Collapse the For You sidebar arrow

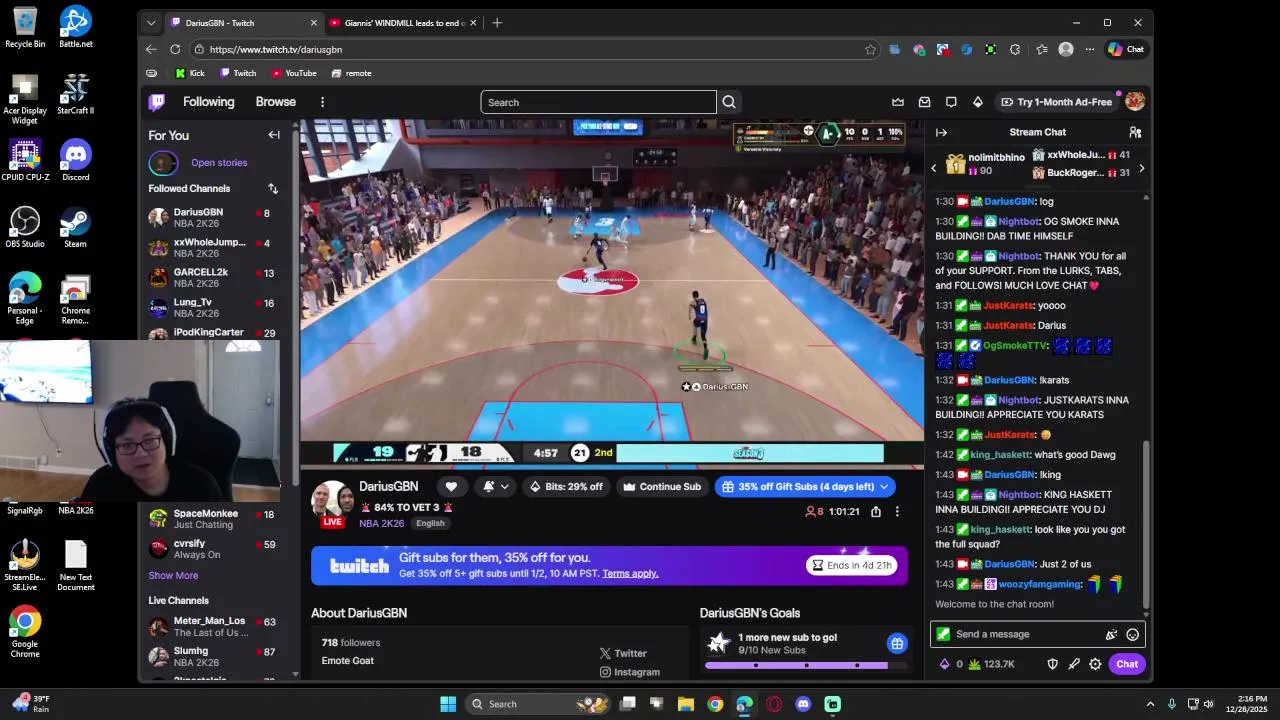pyautogui.click(x=274, y=135)
